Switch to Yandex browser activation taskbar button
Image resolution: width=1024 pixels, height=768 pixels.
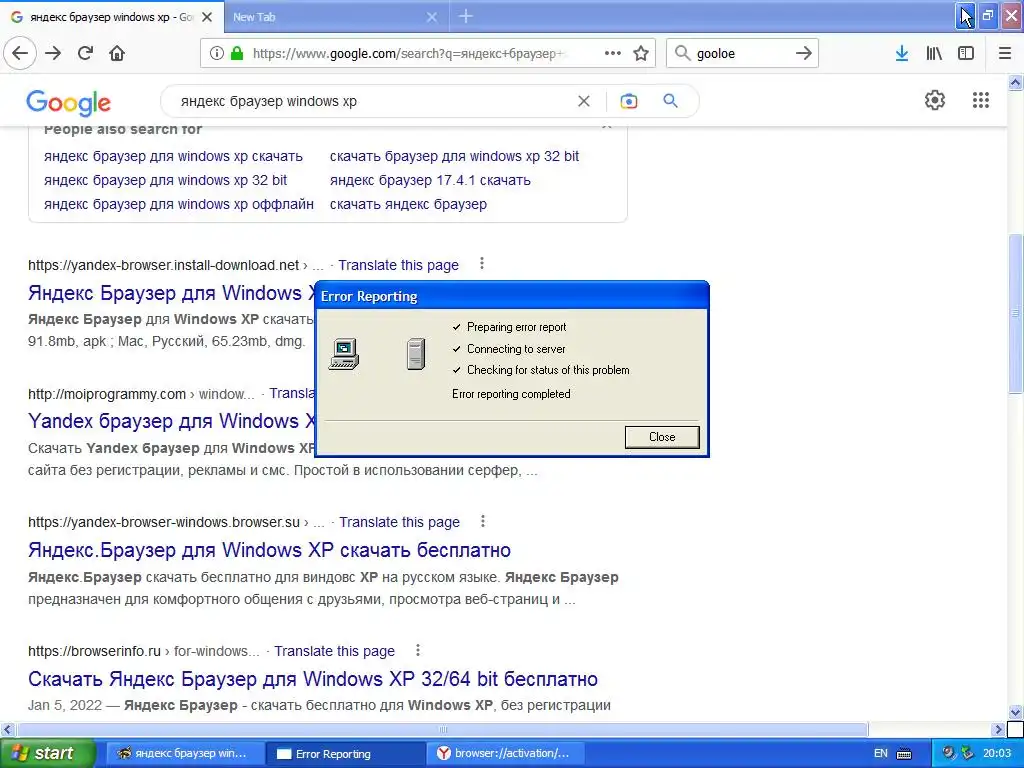tap(505, 754)
